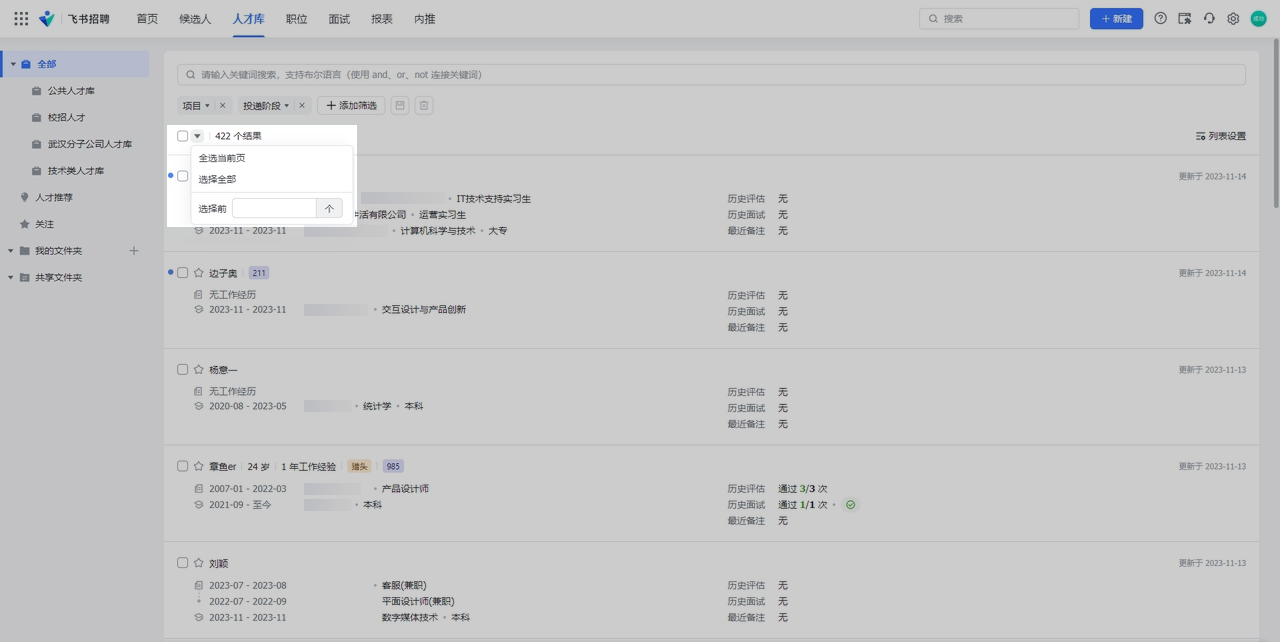Click the trash icon to clear filters
Viewport: 1280px width, 642px height.
pos(424,106)
